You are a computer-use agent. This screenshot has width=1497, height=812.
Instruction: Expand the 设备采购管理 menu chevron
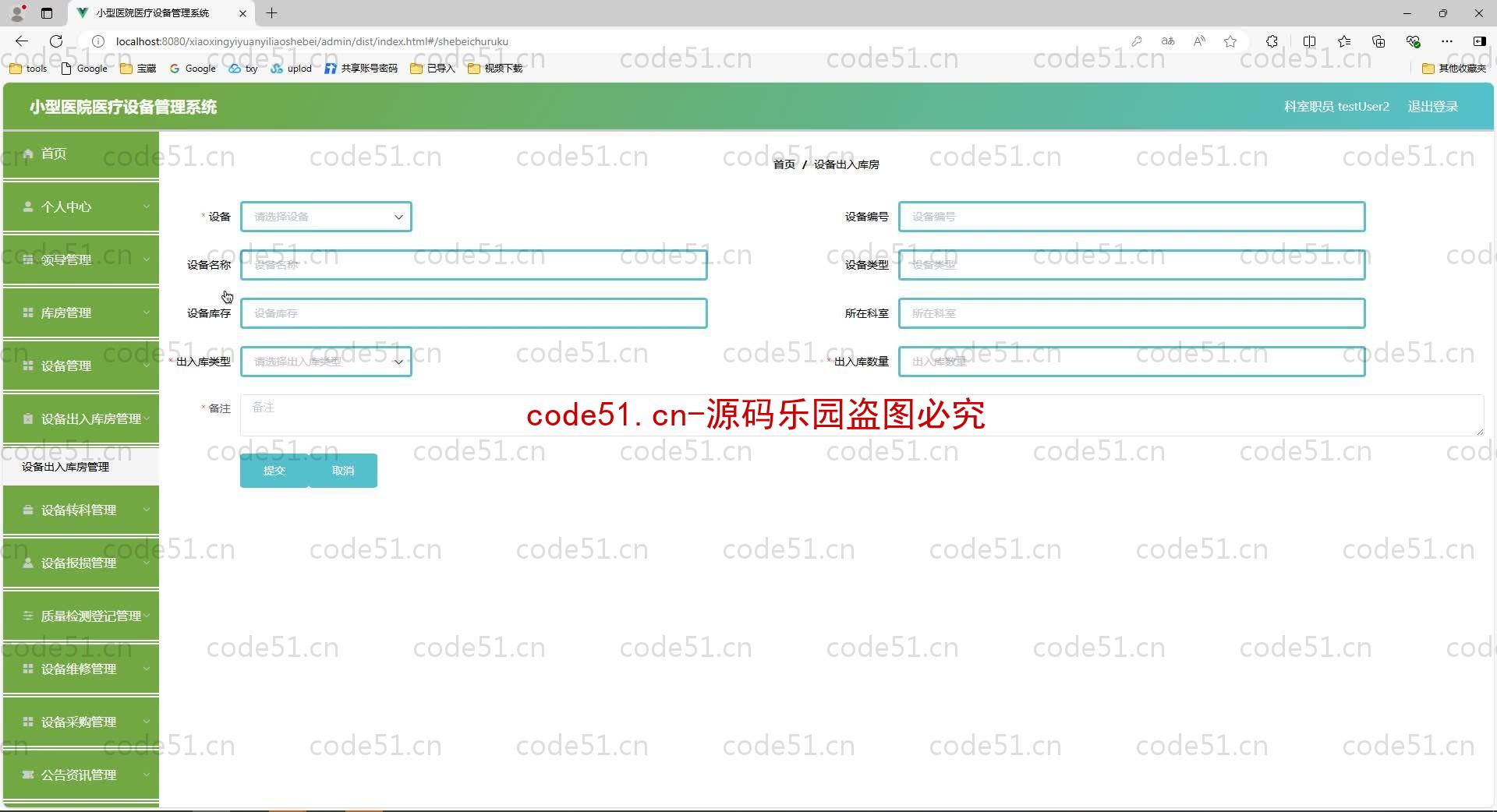pos(146,722)
